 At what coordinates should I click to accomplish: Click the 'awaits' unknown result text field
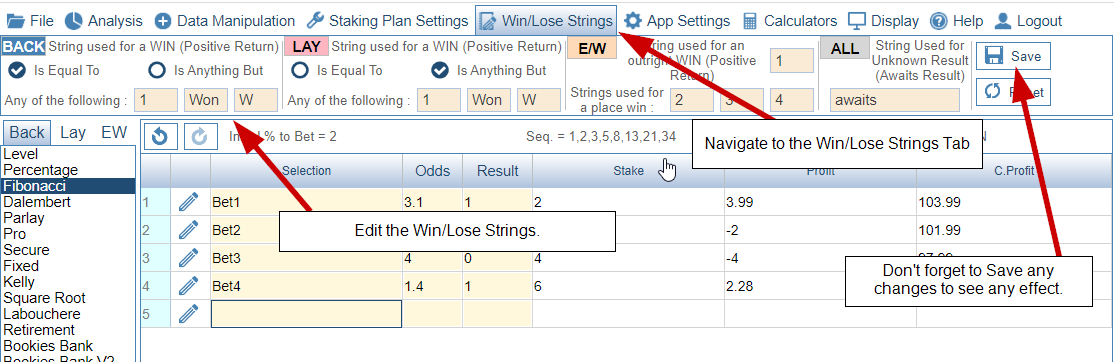[894, 100]
